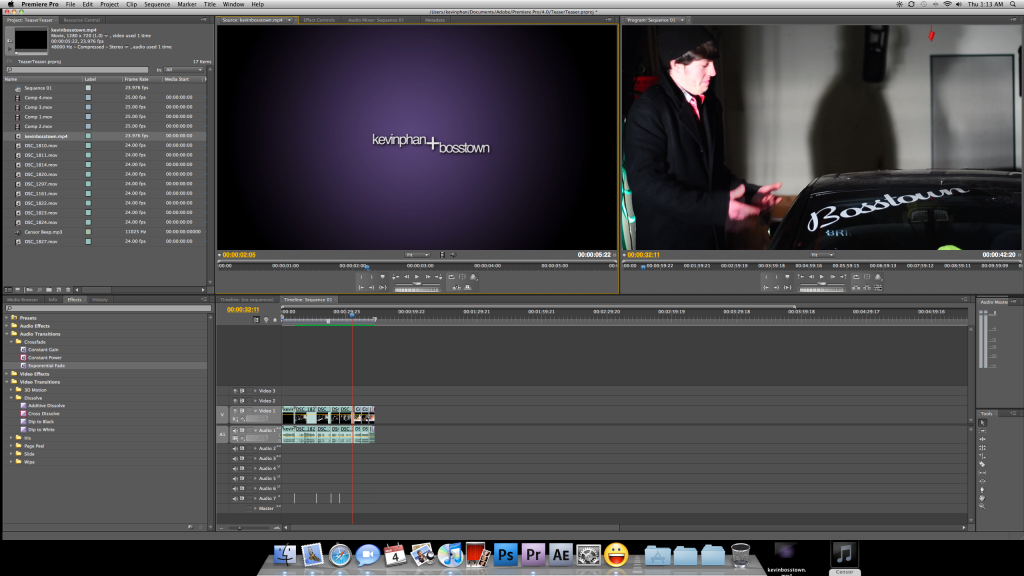Play the clip in the Source monitor
The image size is (1024, 576).
(417, 277)
